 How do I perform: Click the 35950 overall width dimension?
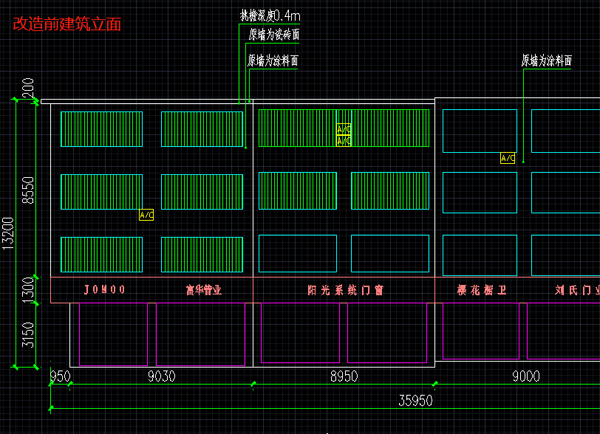point(415,401)
